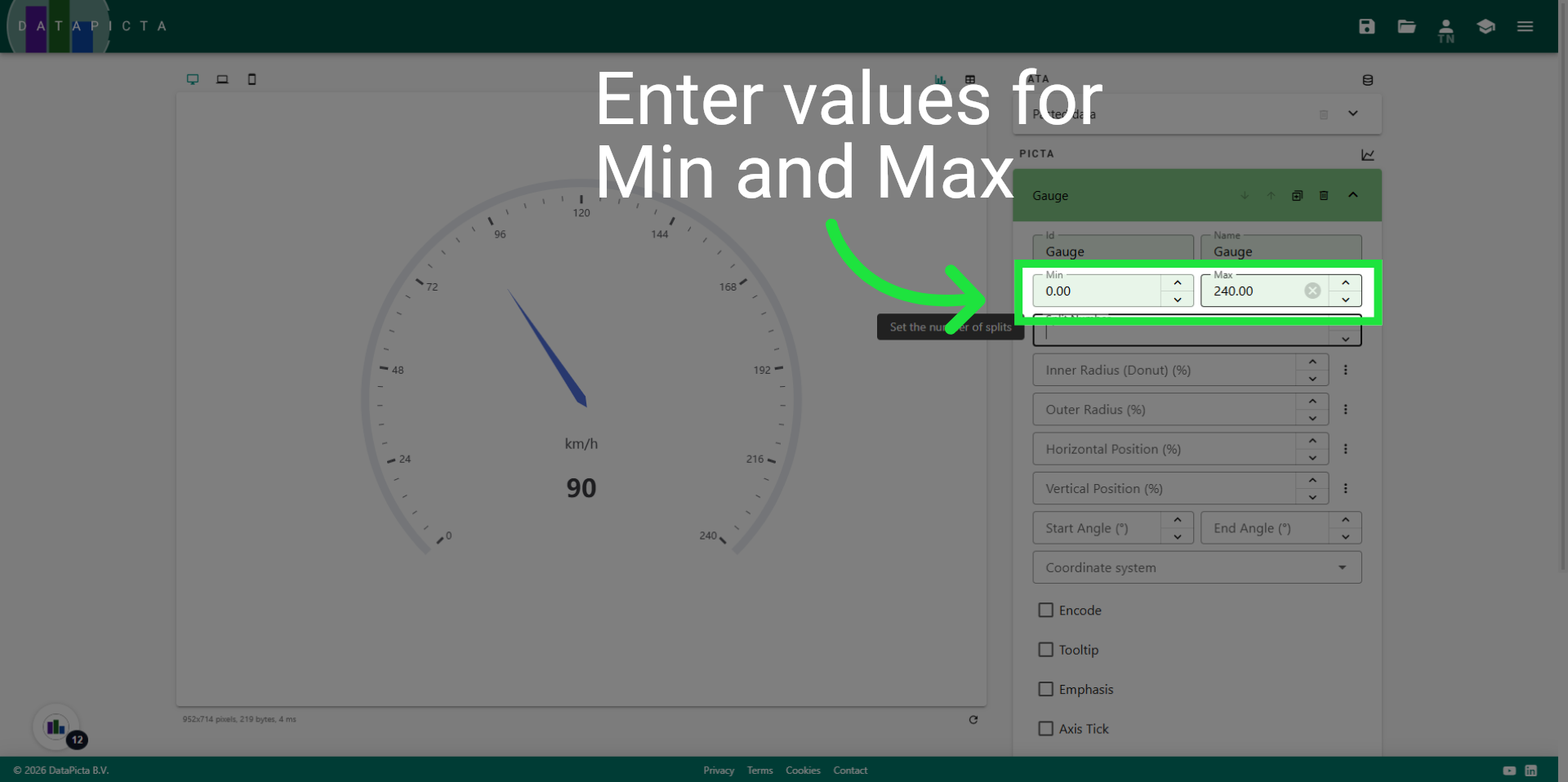Viewport: 1568px width, 782px height.
Task: Enable the Encode checkbox
Action: coord(1045,610)
